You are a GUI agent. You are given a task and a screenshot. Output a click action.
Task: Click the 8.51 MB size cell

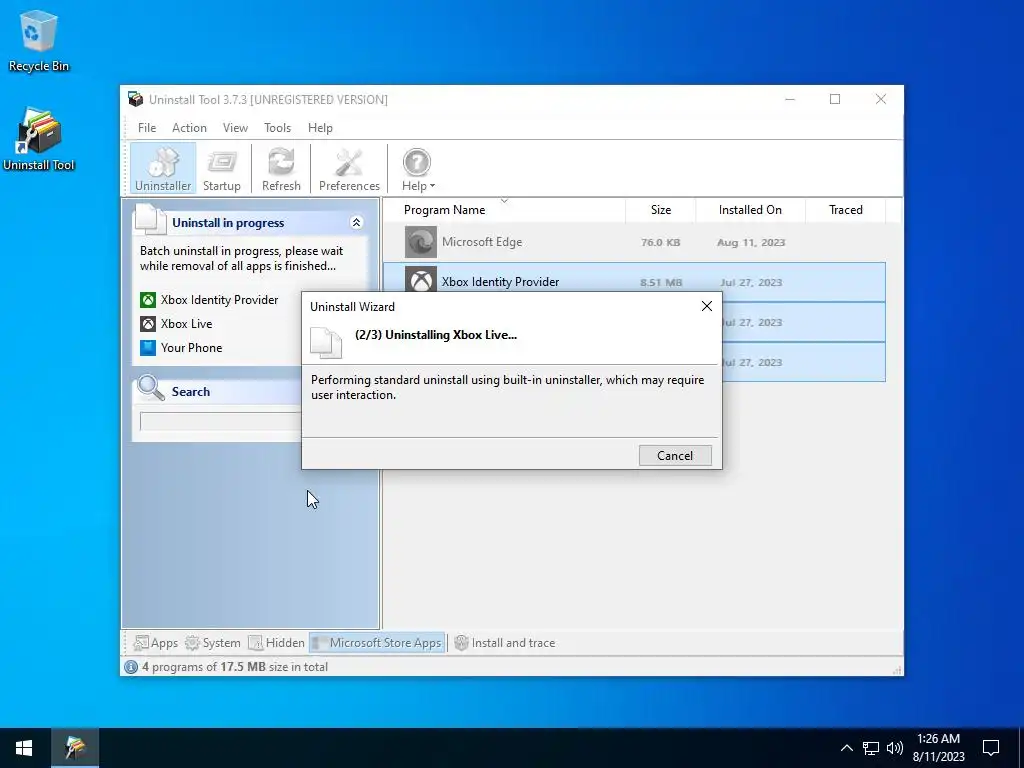[661, 283]
